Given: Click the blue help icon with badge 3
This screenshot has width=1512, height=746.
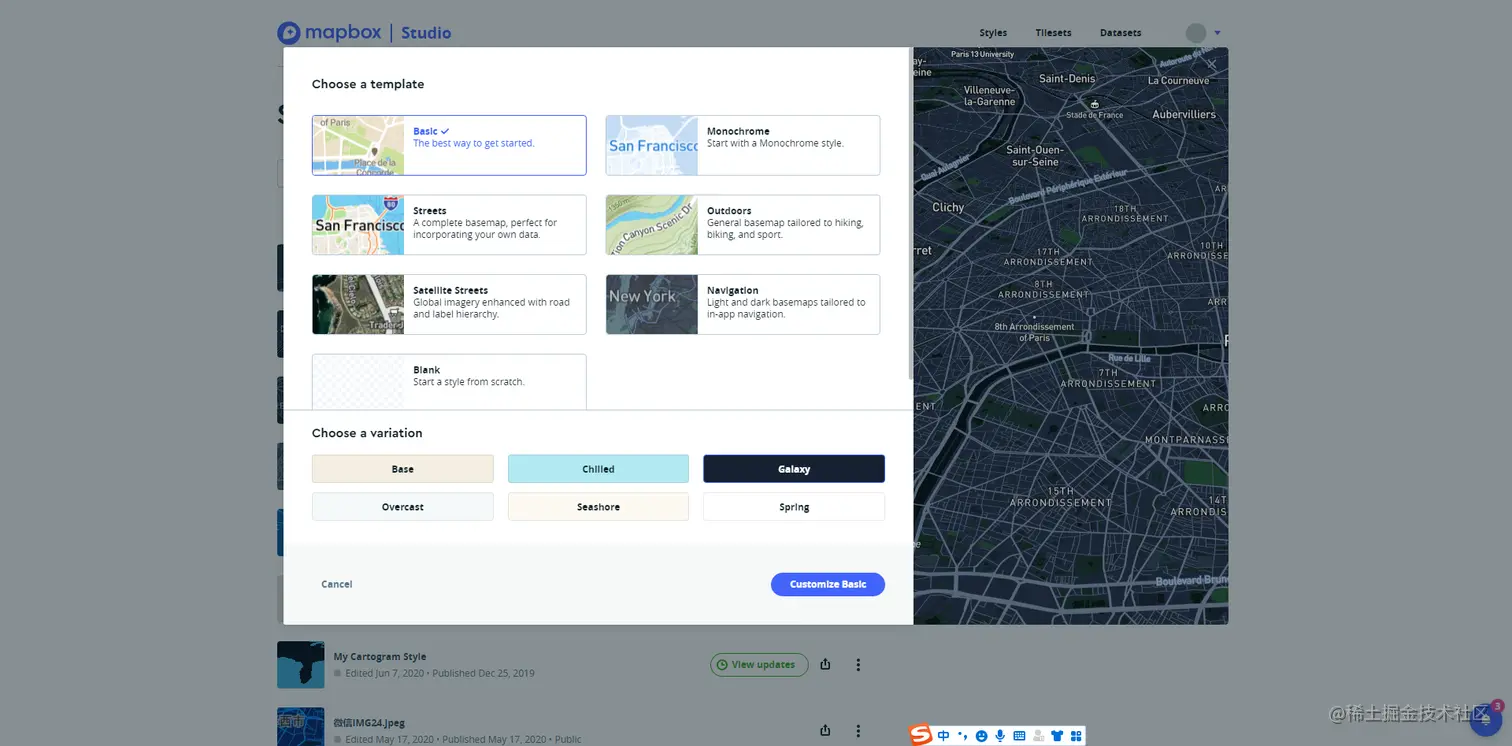Looking at the screenshot, I should [1486, 718].
